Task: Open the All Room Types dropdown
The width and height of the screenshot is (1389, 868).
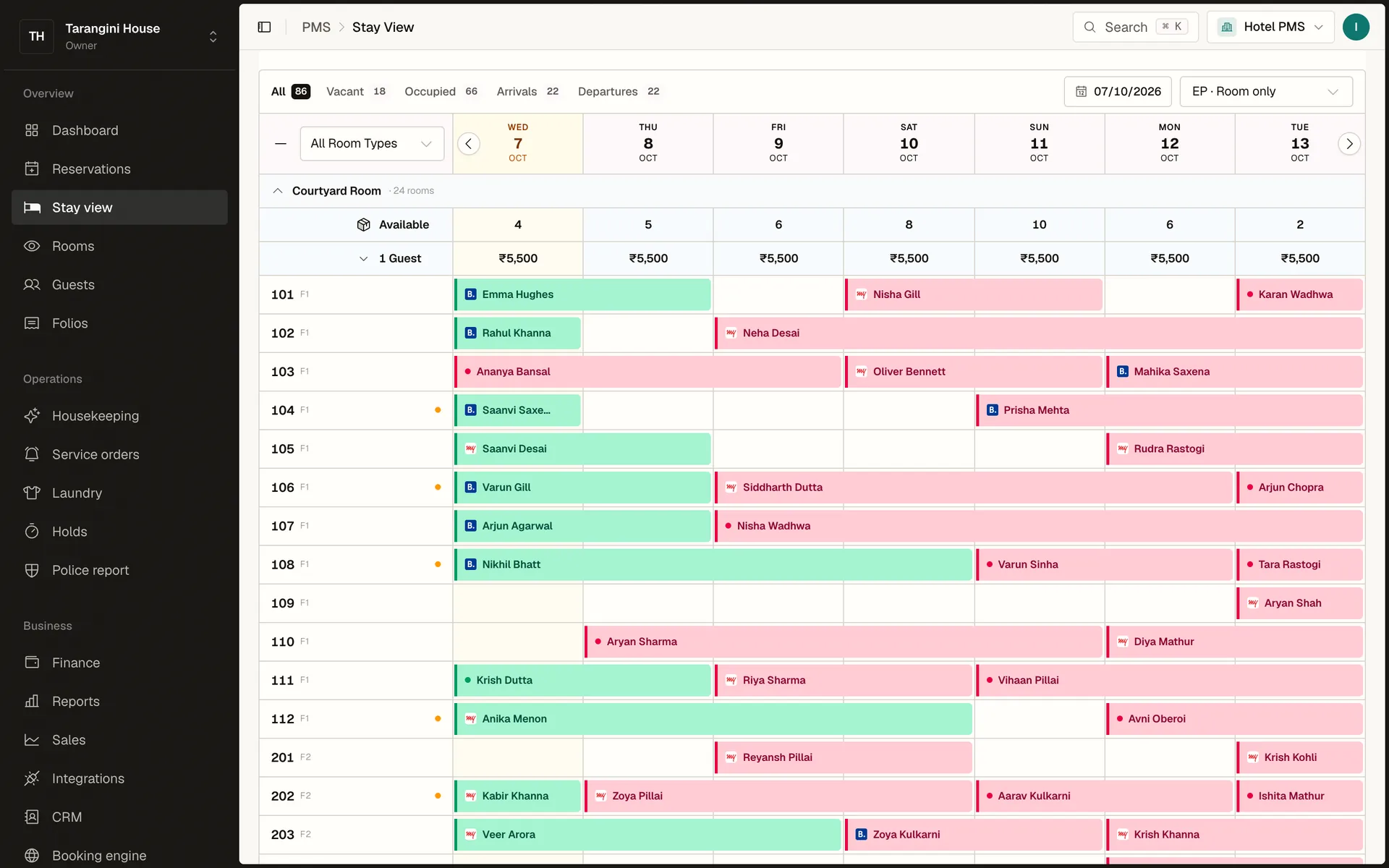Action: pos(372,143)
